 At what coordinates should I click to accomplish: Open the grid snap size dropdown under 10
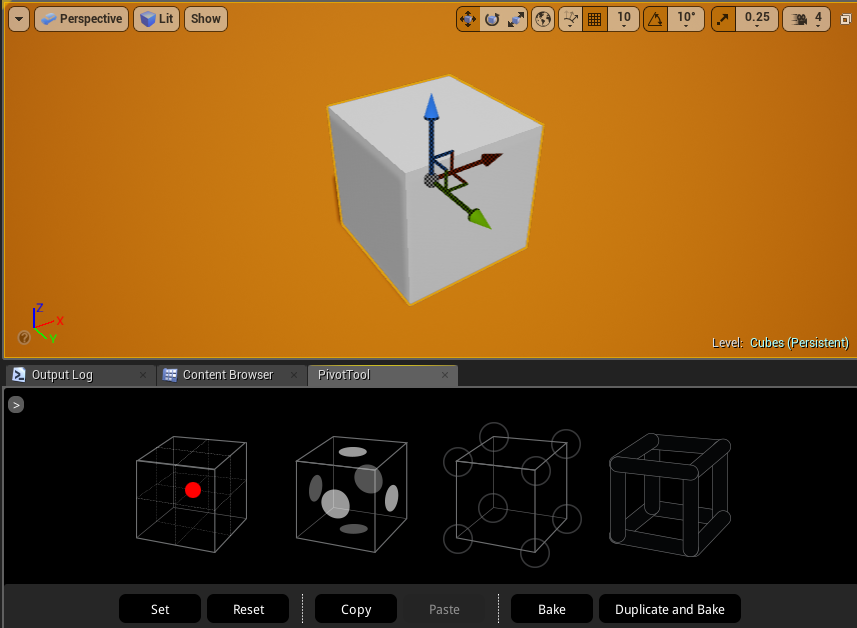623,25
